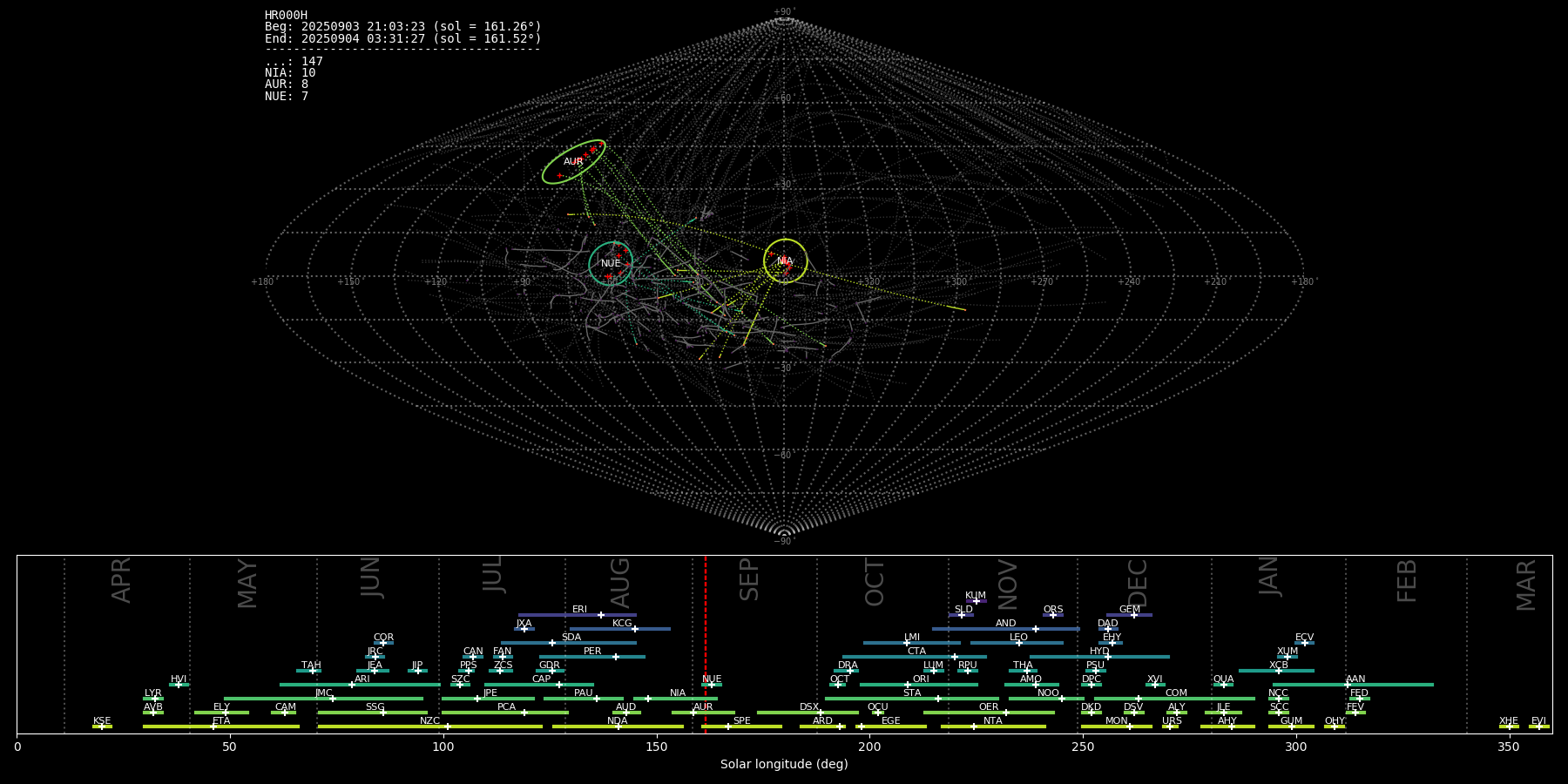1568x784 pixels.
Task: Click the 'NIA: 10' count entry
Action: tap(290, 73)
